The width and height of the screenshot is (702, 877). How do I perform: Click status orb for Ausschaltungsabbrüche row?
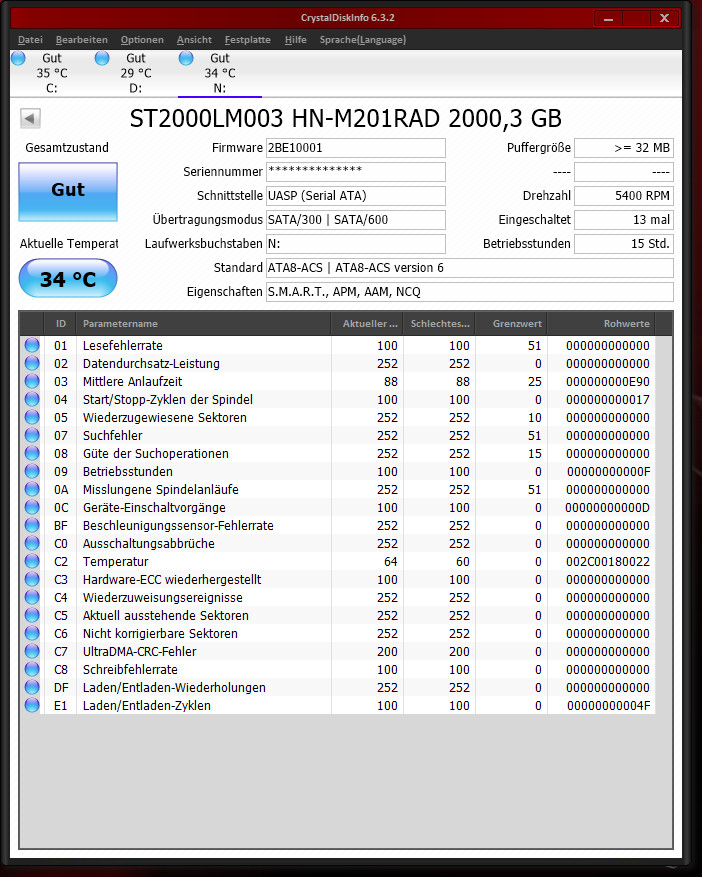pos(32,543)
